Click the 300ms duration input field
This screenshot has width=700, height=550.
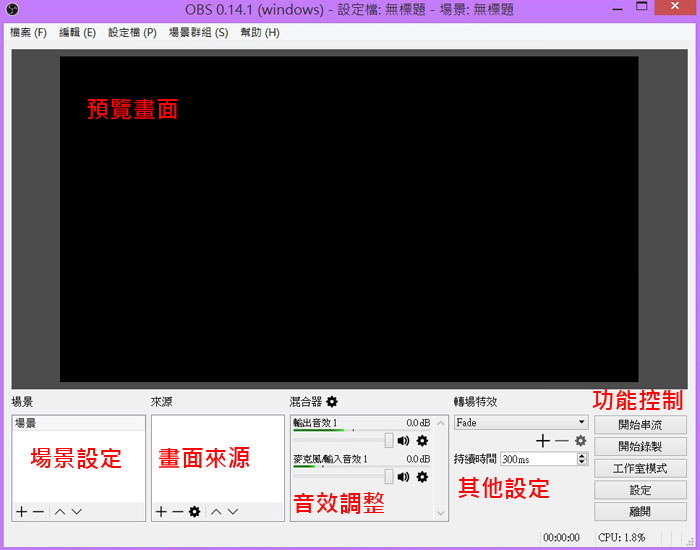pyautogui.click(x=539, y=459)
